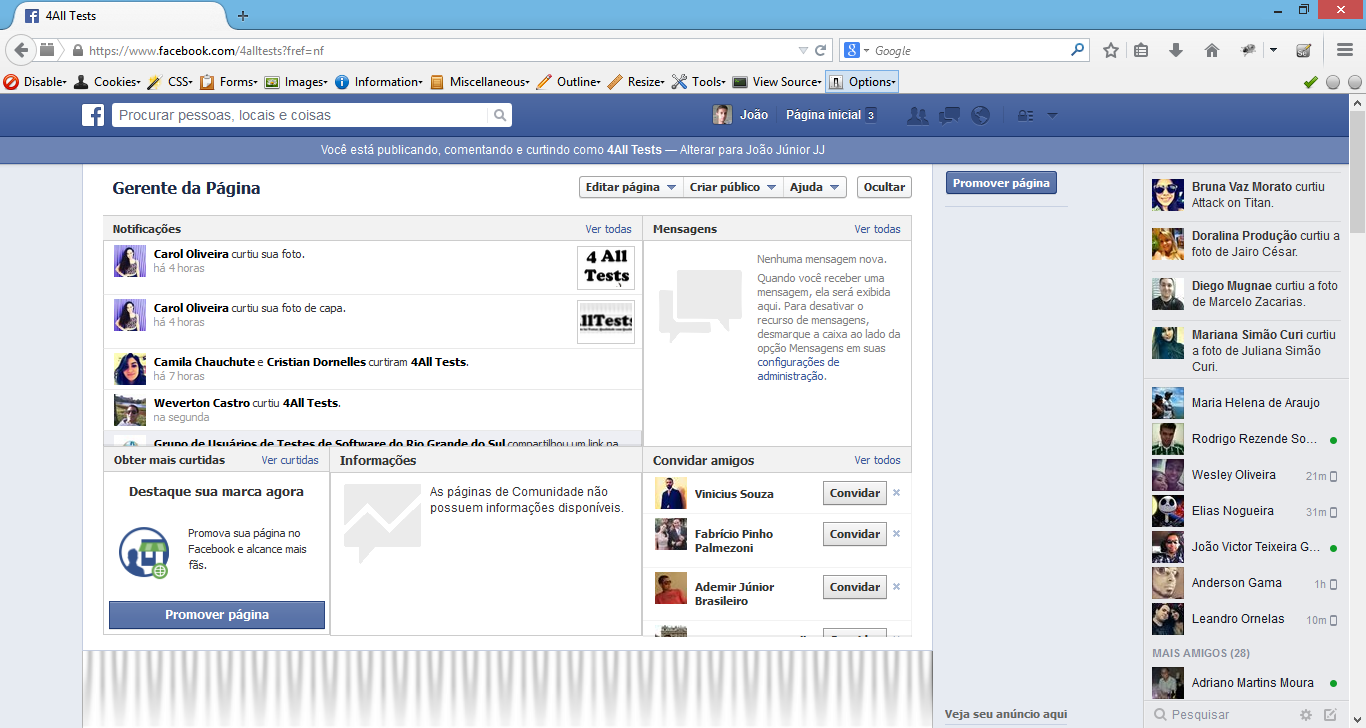Open downloads arrow icon
Image resolution: width=1366 pixels, height=728 pixels.
1176,50
